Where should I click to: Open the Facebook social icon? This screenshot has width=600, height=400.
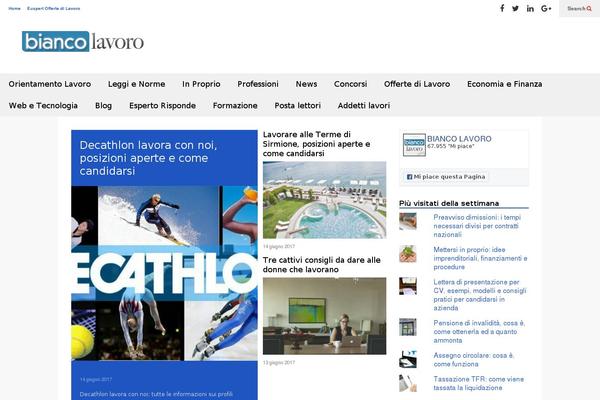[x=502, y=8]
